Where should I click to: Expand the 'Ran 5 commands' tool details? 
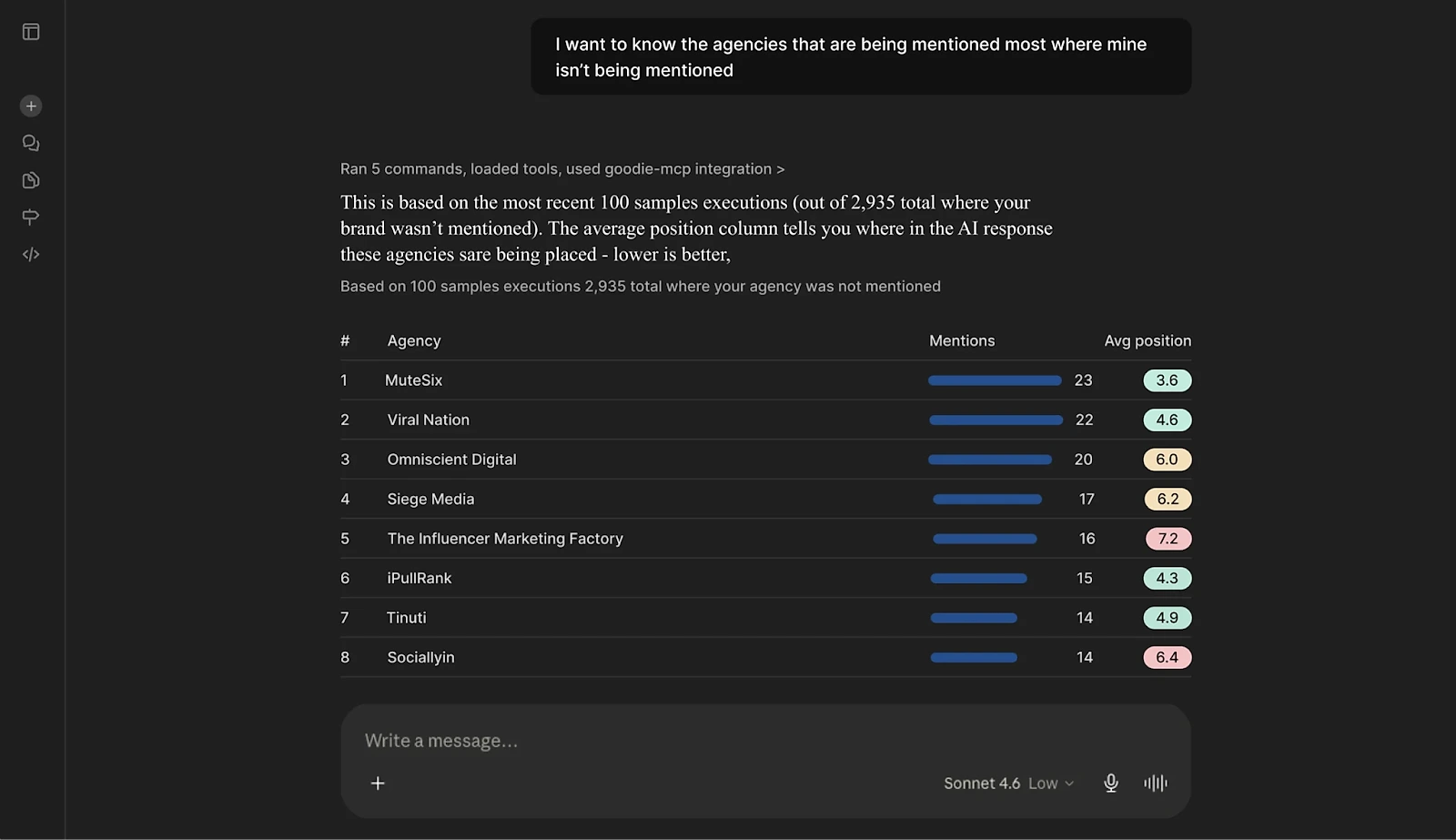coord(562,169)
